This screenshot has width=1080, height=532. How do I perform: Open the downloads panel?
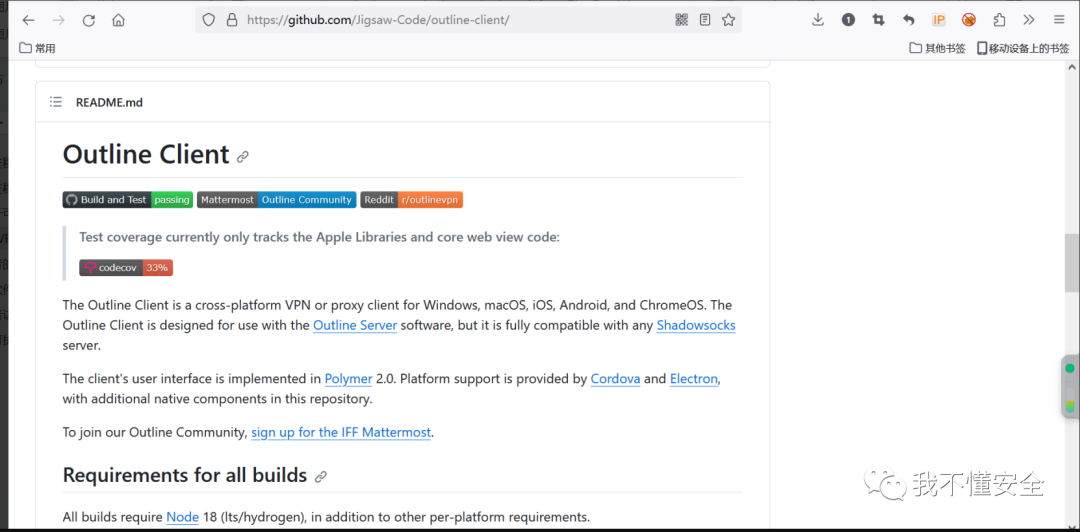click(818, 20)
